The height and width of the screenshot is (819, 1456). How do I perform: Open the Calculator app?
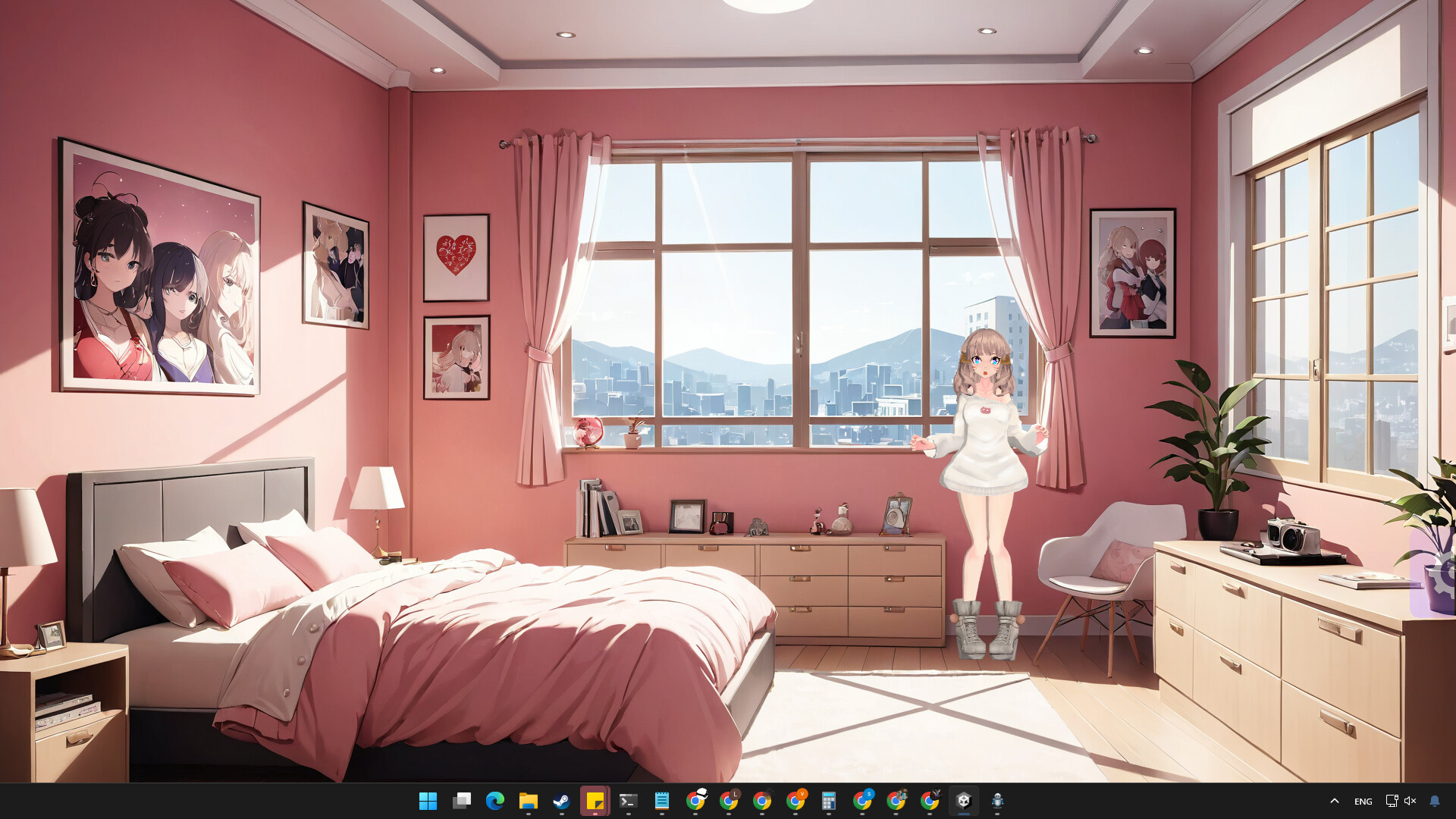pyautogui.click(x=828, y=802)
